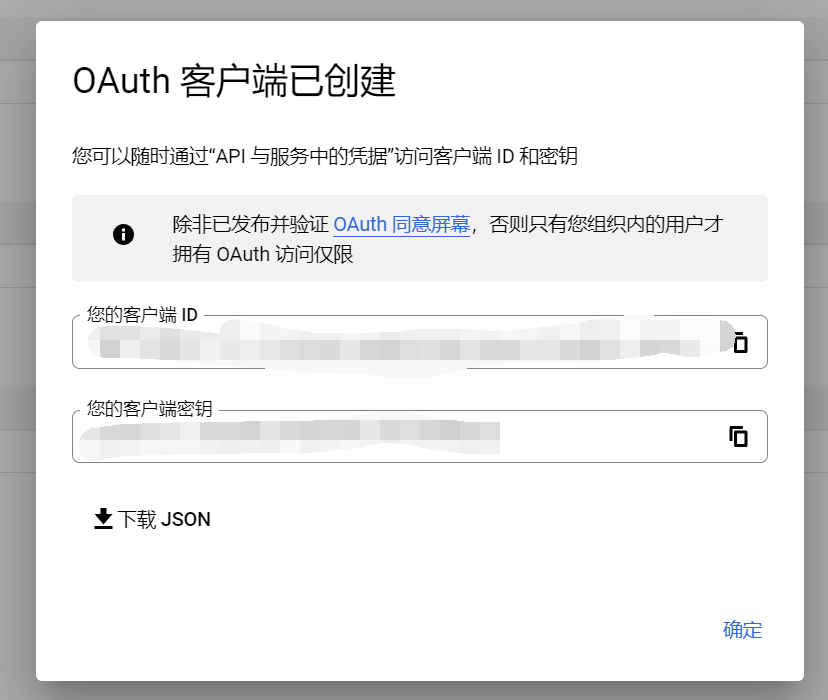Click the dimmed backdrop above the dialog
This screenshot has width=828, height=700.
click(x=414, y=10)
